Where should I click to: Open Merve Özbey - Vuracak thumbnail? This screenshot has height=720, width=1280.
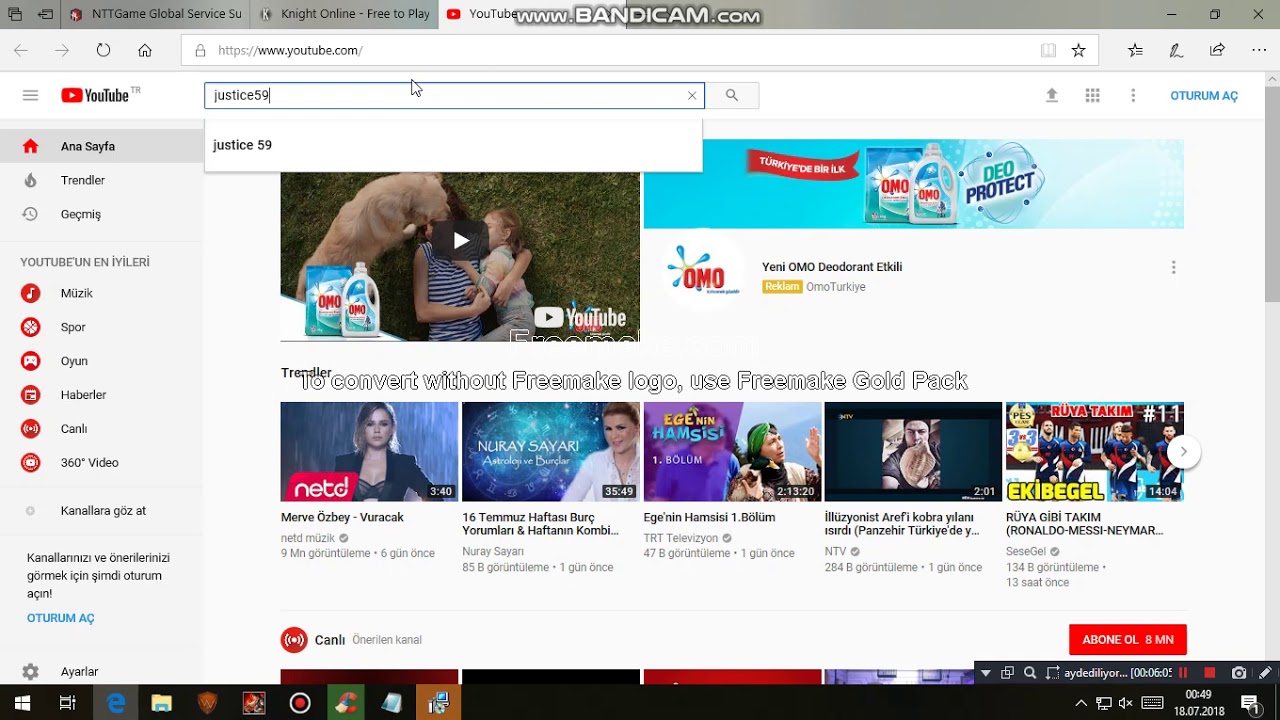tap(369, 452)
